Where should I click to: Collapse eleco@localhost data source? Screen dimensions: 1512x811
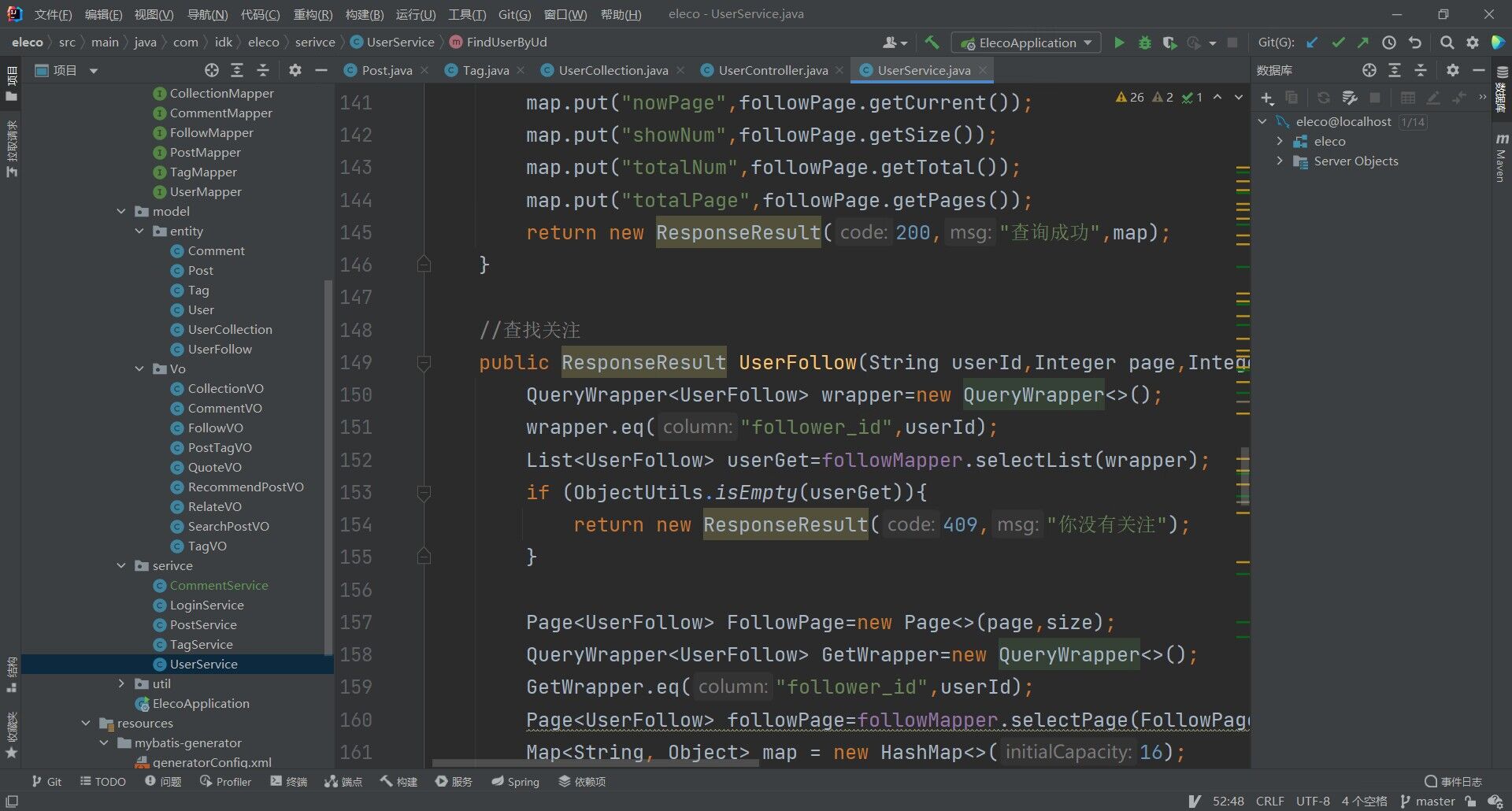click(1262, 121)
